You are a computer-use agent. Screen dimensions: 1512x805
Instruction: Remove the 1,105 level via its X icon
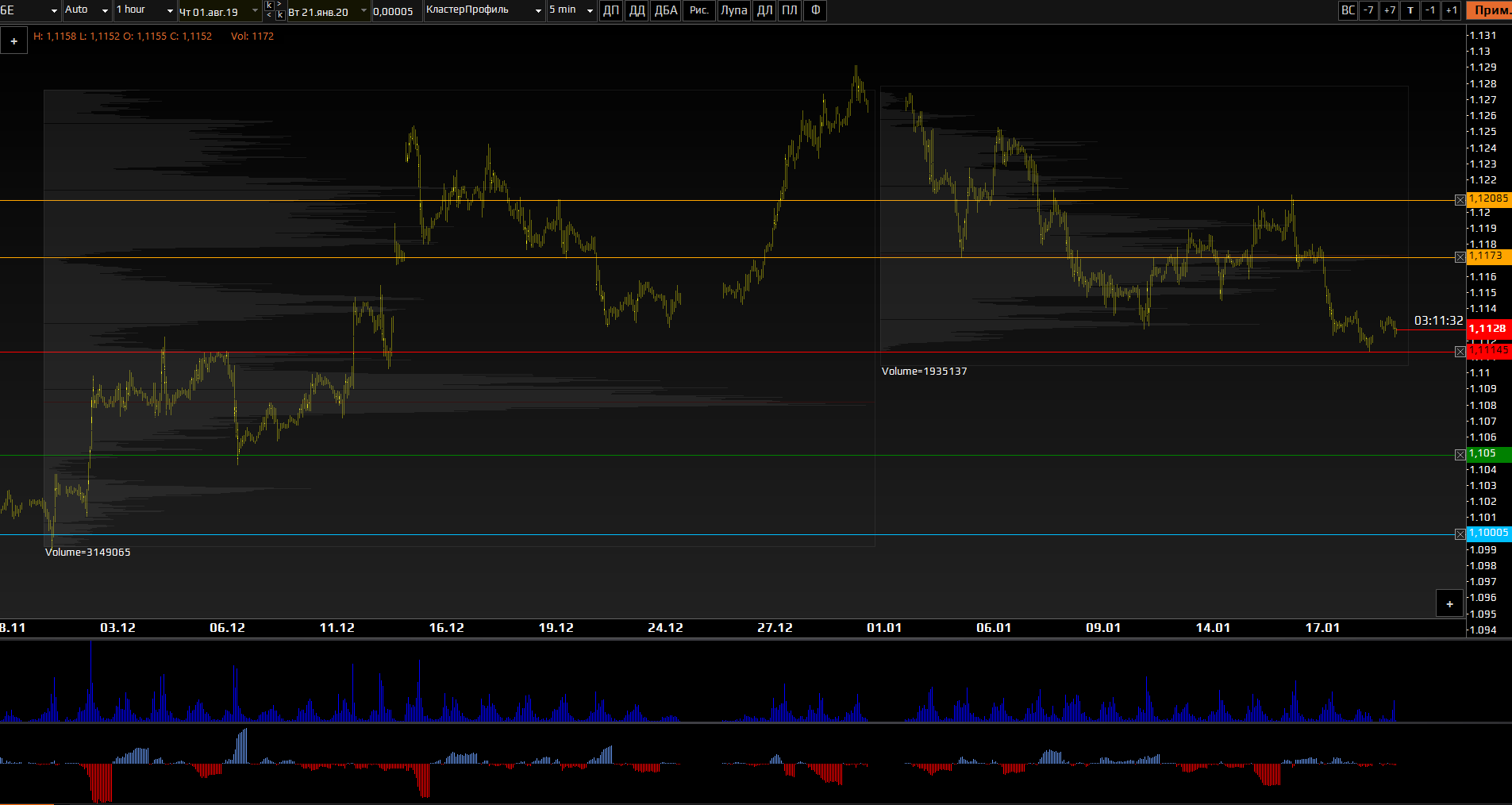(x=1460, y=455)
